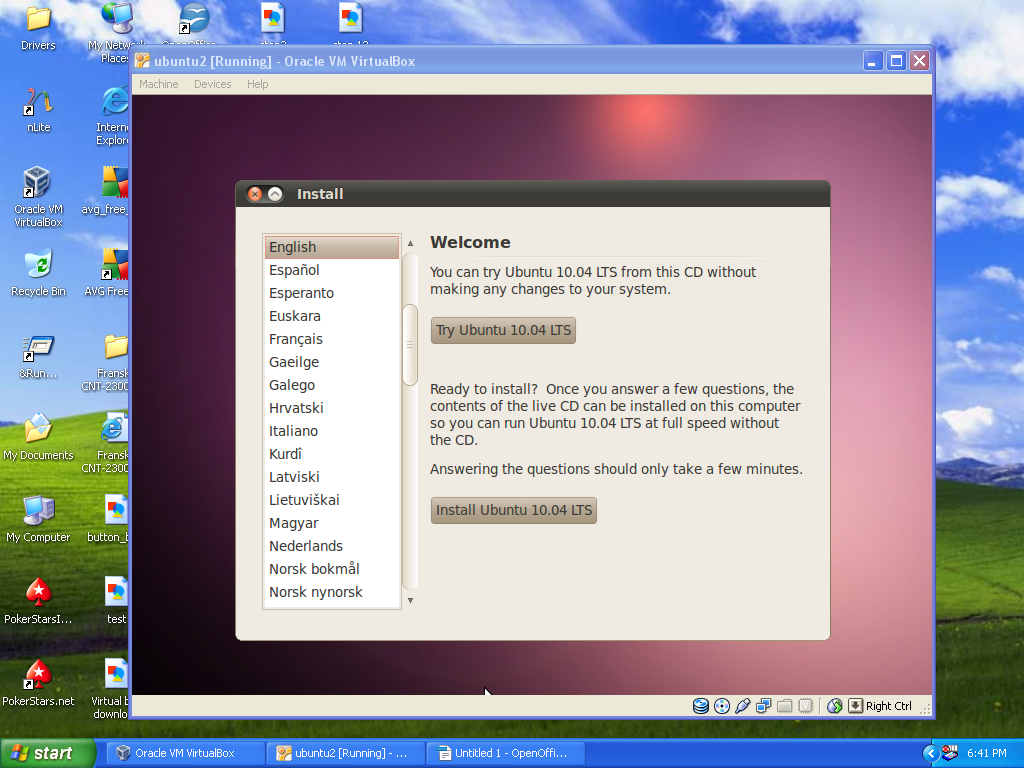Select Latviski in the language list
Viewport: 1024px width, 768px height.
point(332,477)
